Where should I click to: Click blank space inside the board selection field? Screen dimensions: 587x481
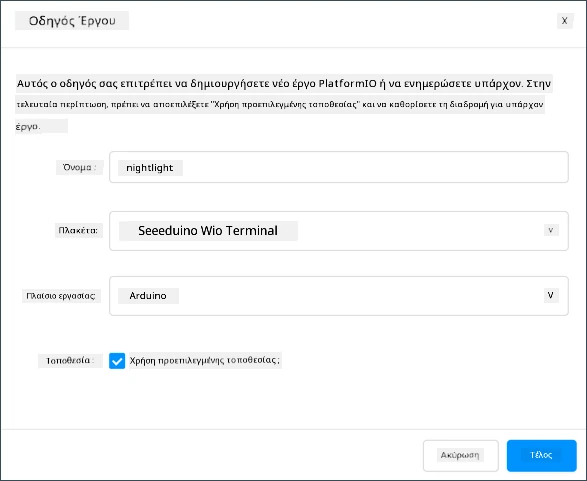(419, 231)
